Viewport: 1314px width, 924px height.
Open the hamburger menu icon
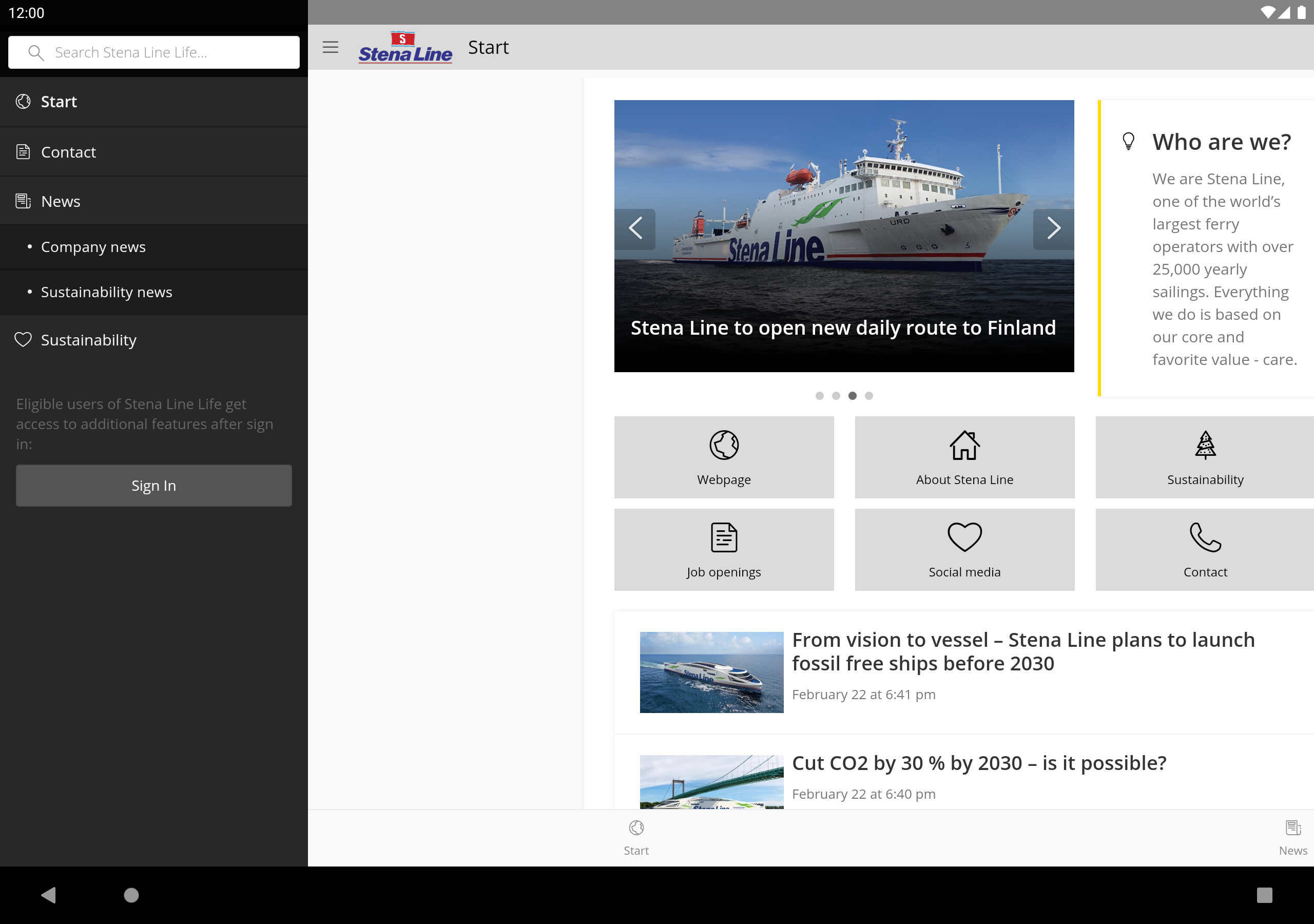[x=330, y=47]
